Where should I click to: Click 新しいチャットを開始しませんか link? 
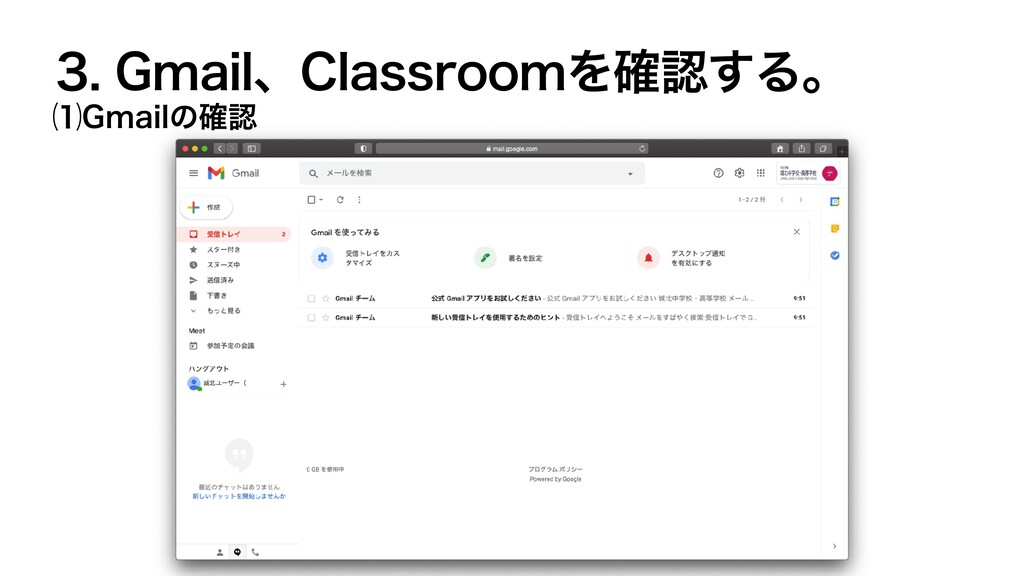click(x=239, y=496)
